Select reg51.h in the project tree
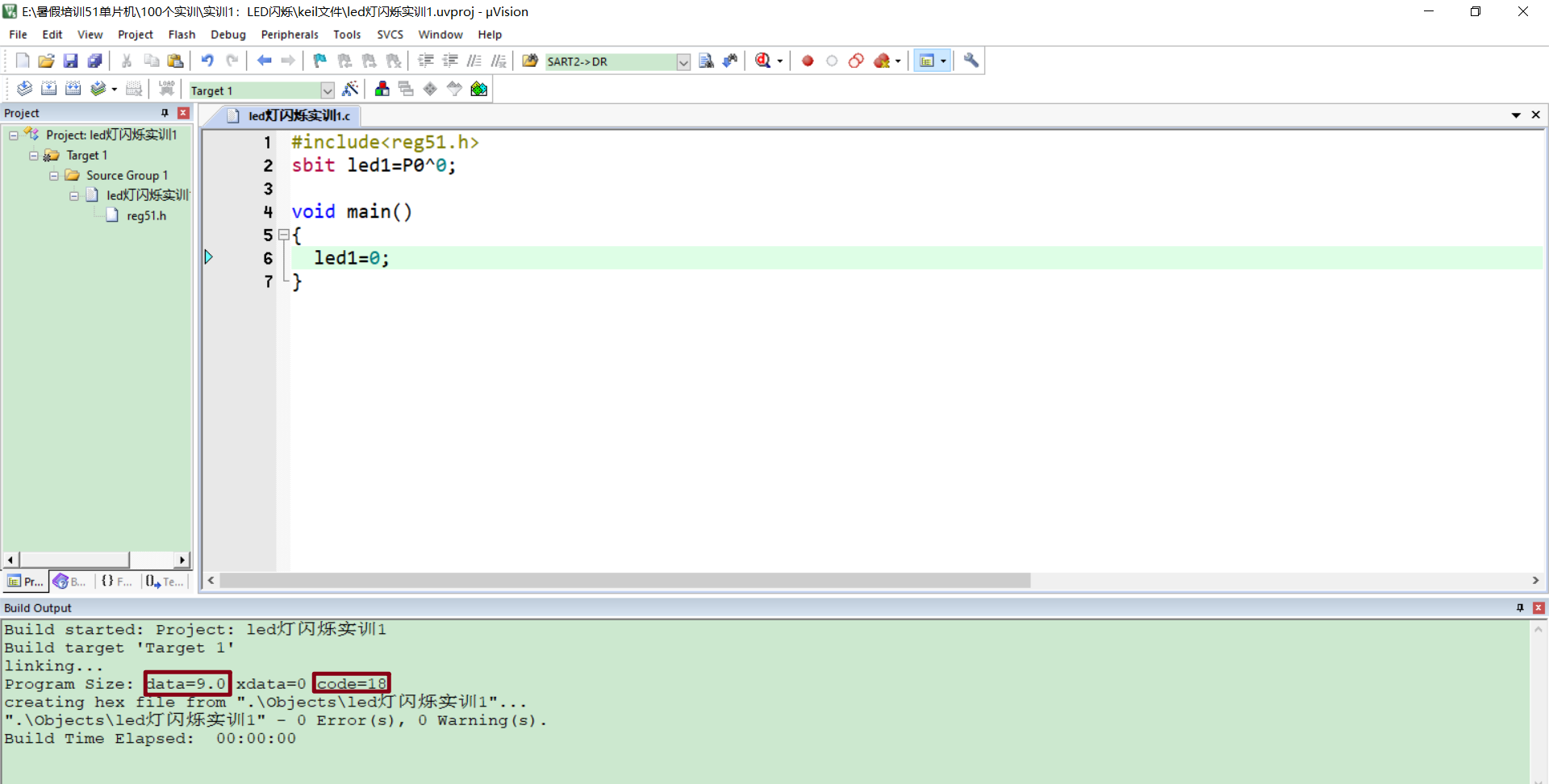Image resolution: width=1549 pixels, height=784 pixels. (146, 215)
